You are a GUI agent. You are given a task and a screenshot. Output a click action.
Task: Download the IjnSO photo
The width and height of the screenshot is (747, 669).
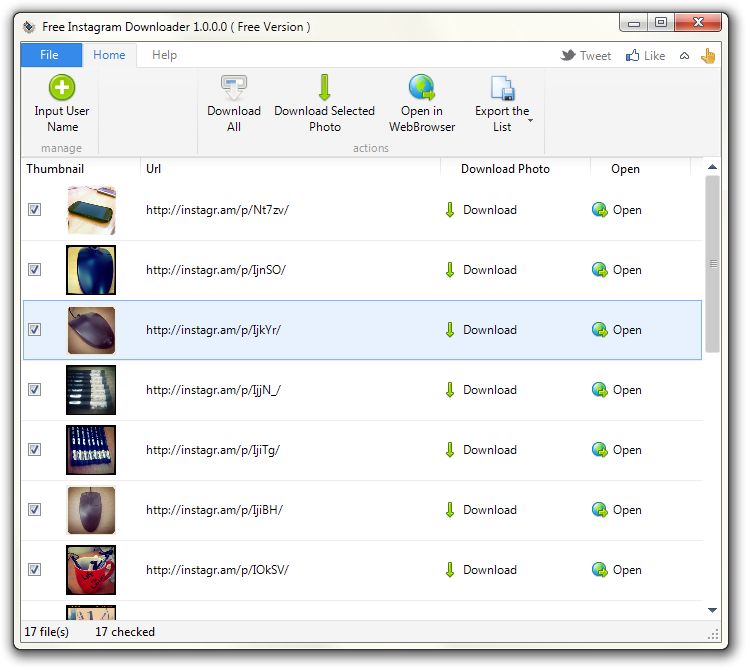[x=480, y=270]
